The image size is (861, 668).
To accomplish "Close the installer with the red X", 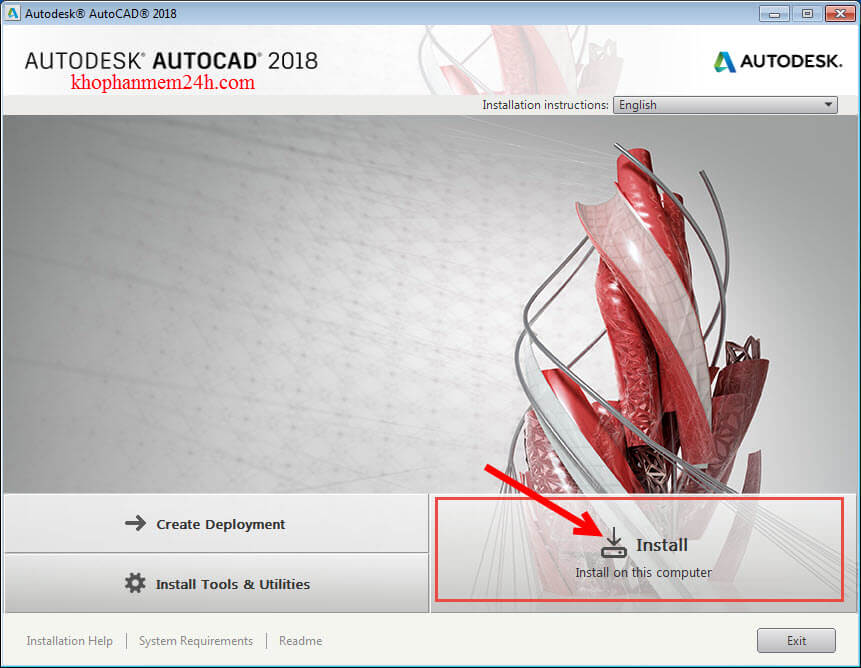I will point(838,13).
